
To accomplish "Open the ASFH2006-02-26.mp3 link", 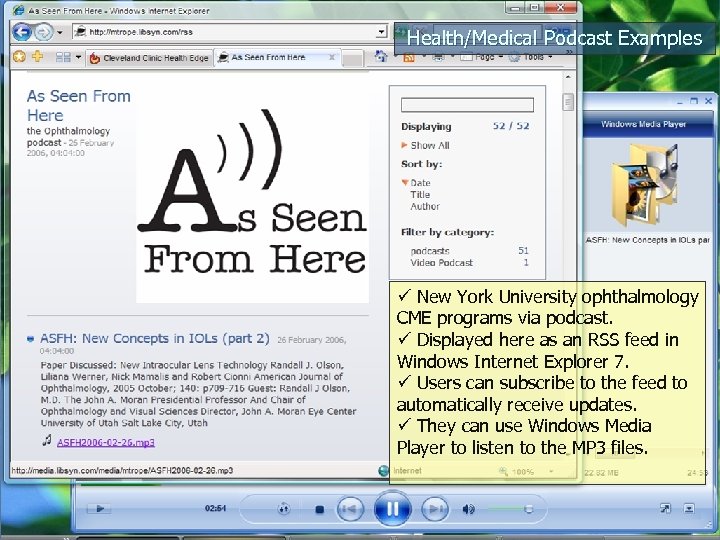I will coord(106,442).
